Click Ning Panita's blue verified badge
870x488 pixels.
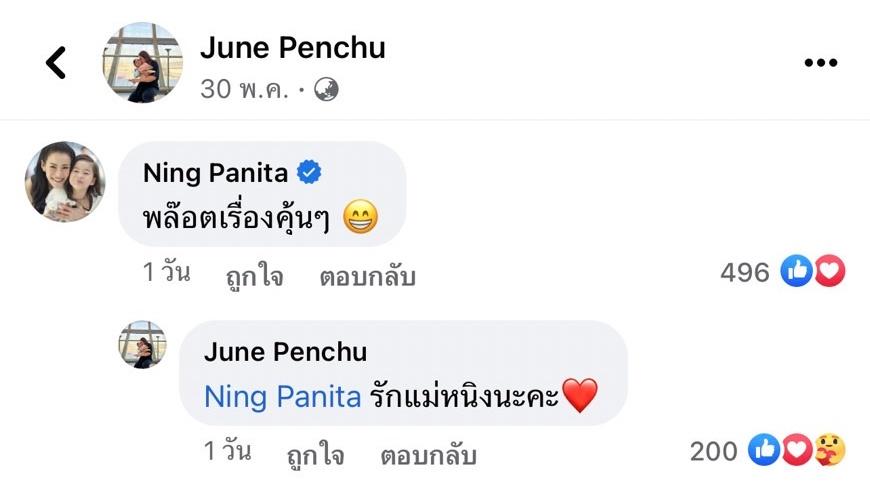(310, 173)
